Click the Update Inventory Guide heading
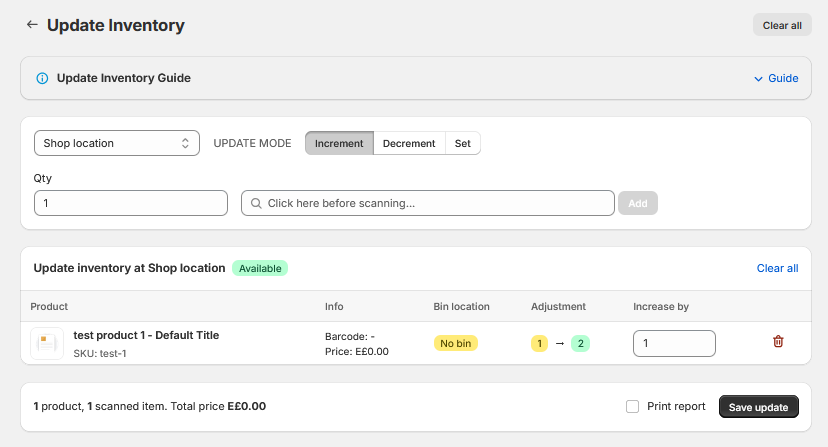828x447 pixels. [x=124, y=78]
